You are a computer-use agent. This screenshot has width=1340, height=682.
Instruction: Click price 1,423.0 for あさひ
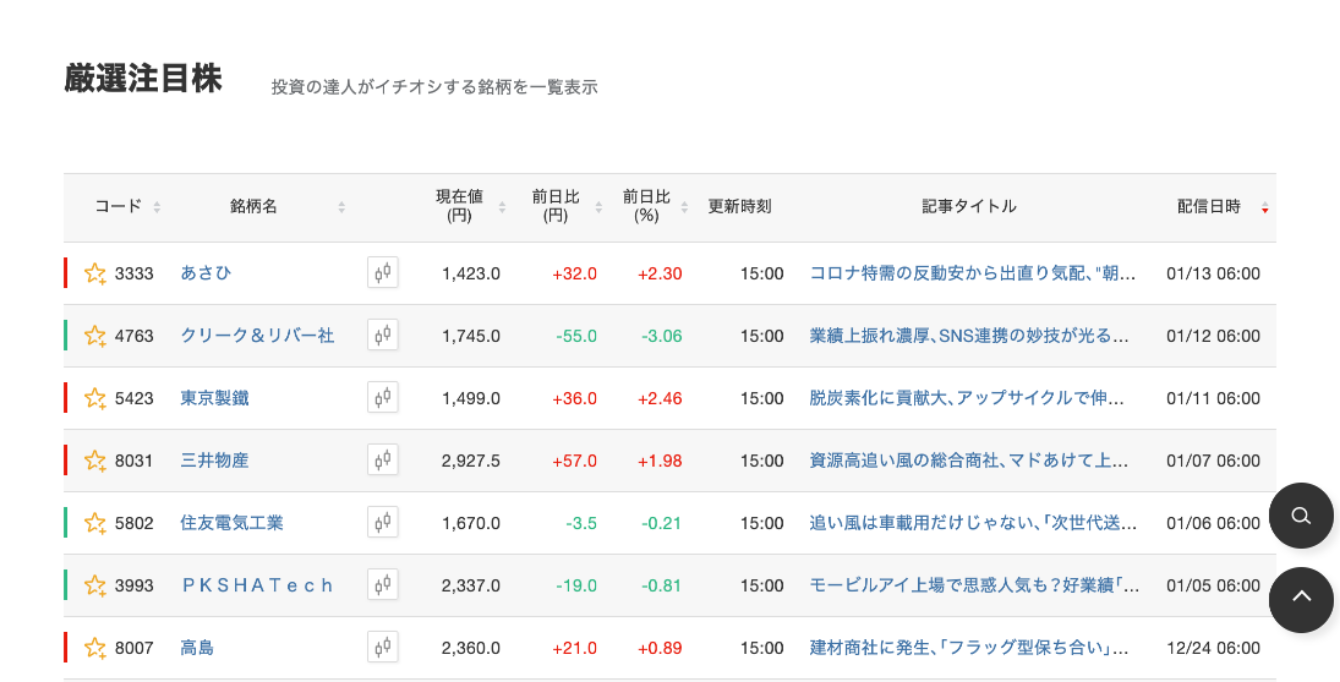pos(471,273)
